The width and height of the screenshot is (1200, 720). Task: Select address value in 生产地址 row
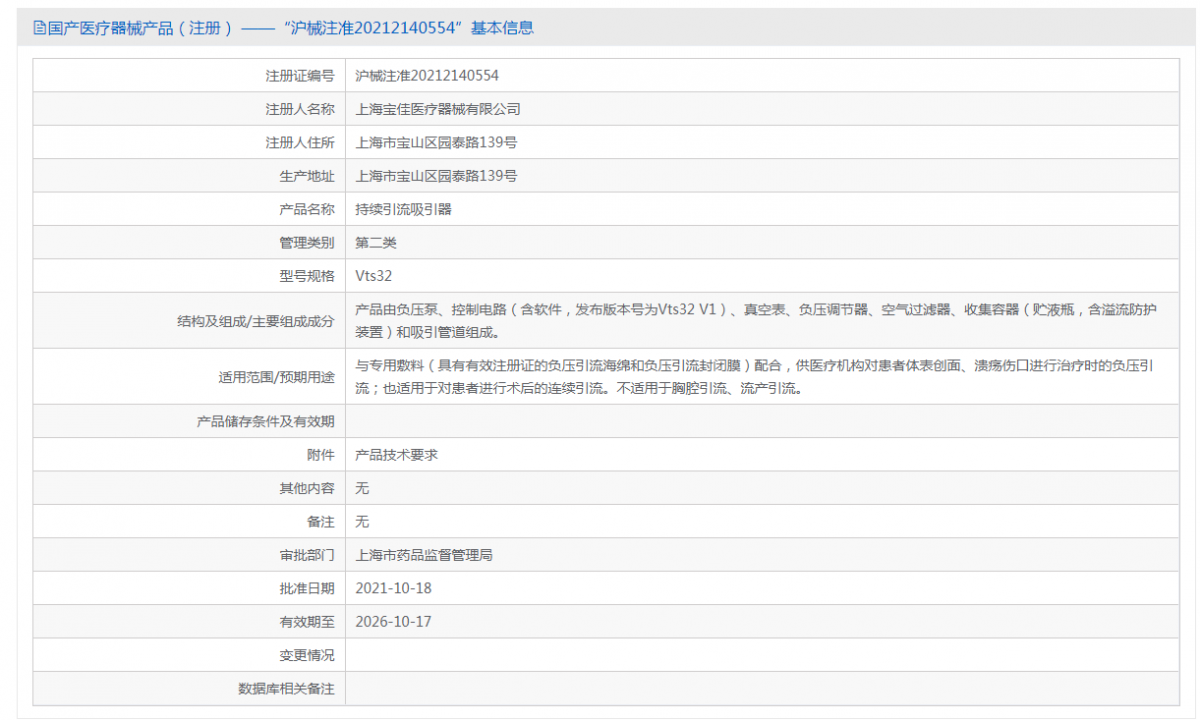pyautogui.click(x=437, y=176)
